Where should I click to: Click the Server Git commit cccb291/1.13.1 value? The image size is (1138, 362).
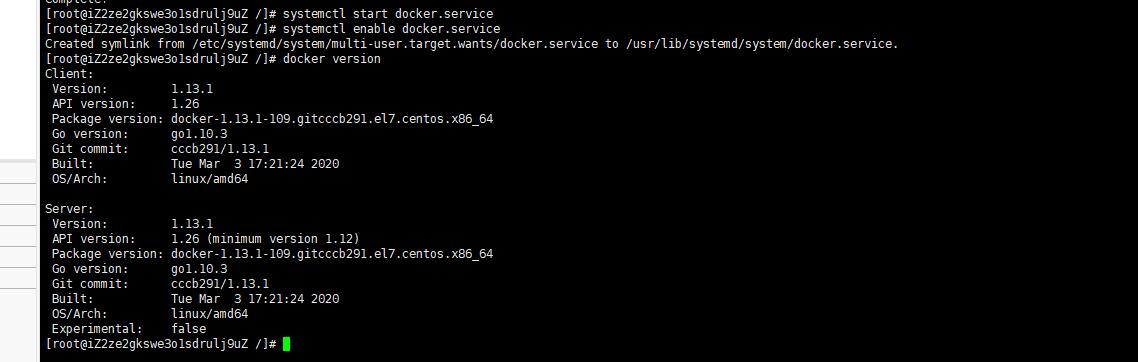pyautogui.click(x=220, y=284)
